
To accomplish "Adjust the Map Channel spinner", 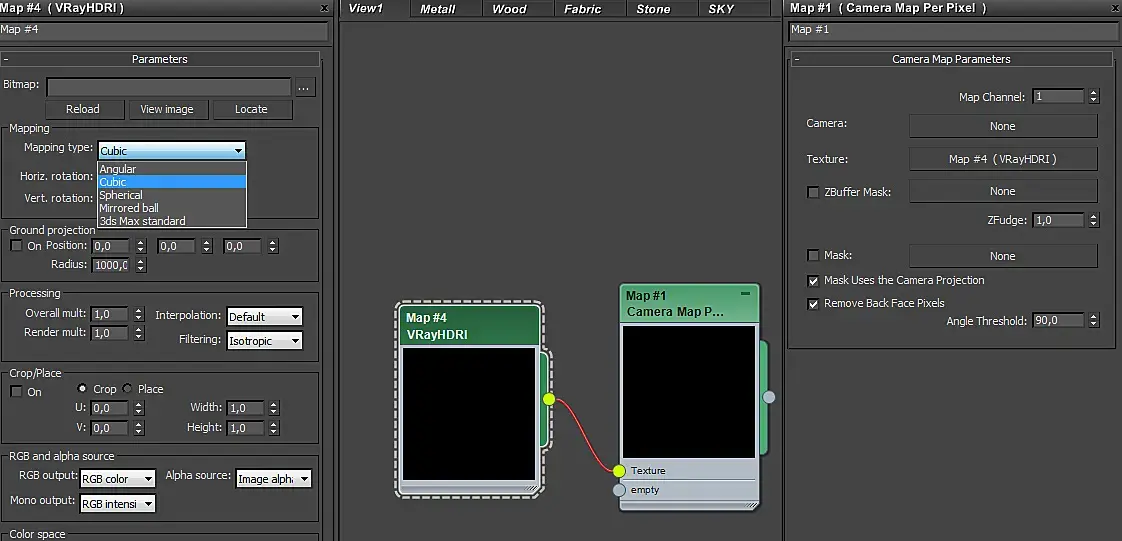I will pos(1093,97).
